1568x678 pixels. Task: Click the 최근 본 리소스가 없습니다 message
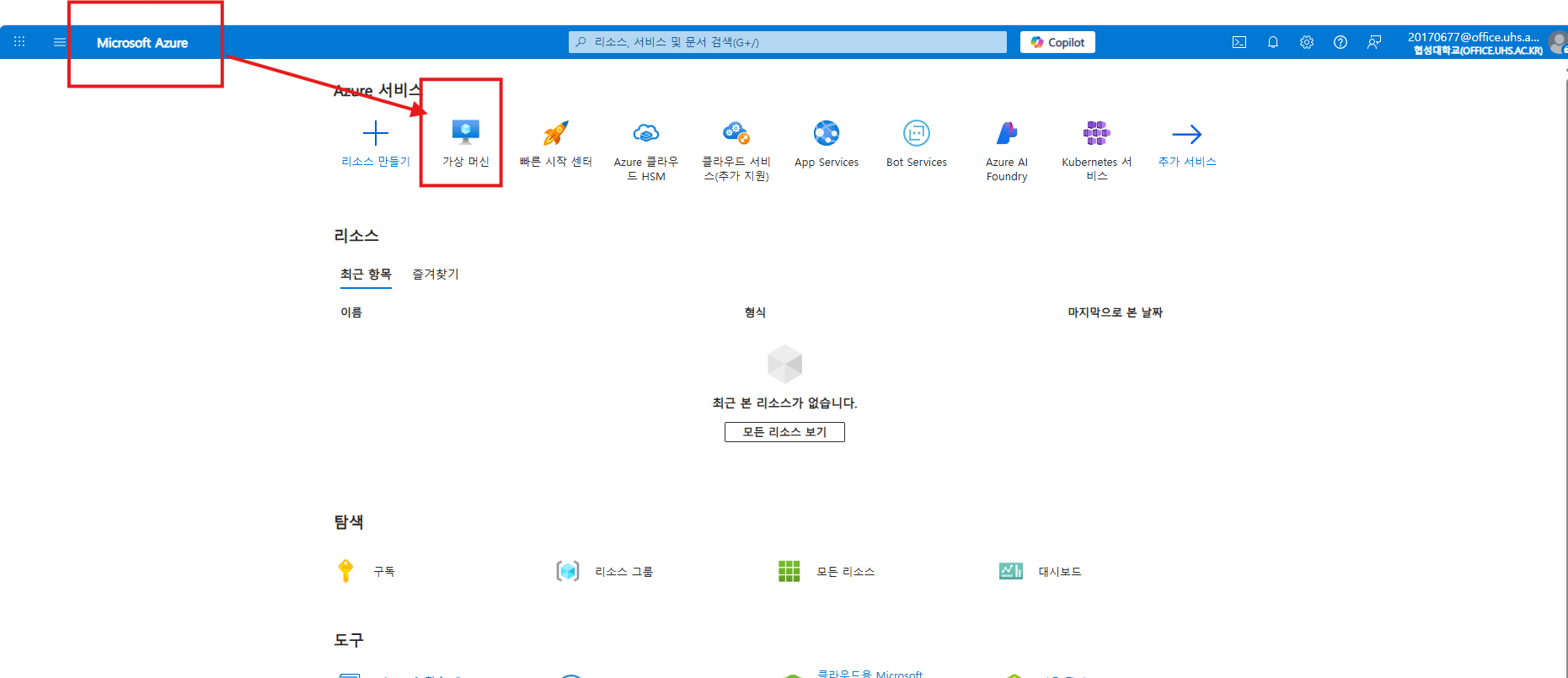pyautogui.click(x=784, y=403)
